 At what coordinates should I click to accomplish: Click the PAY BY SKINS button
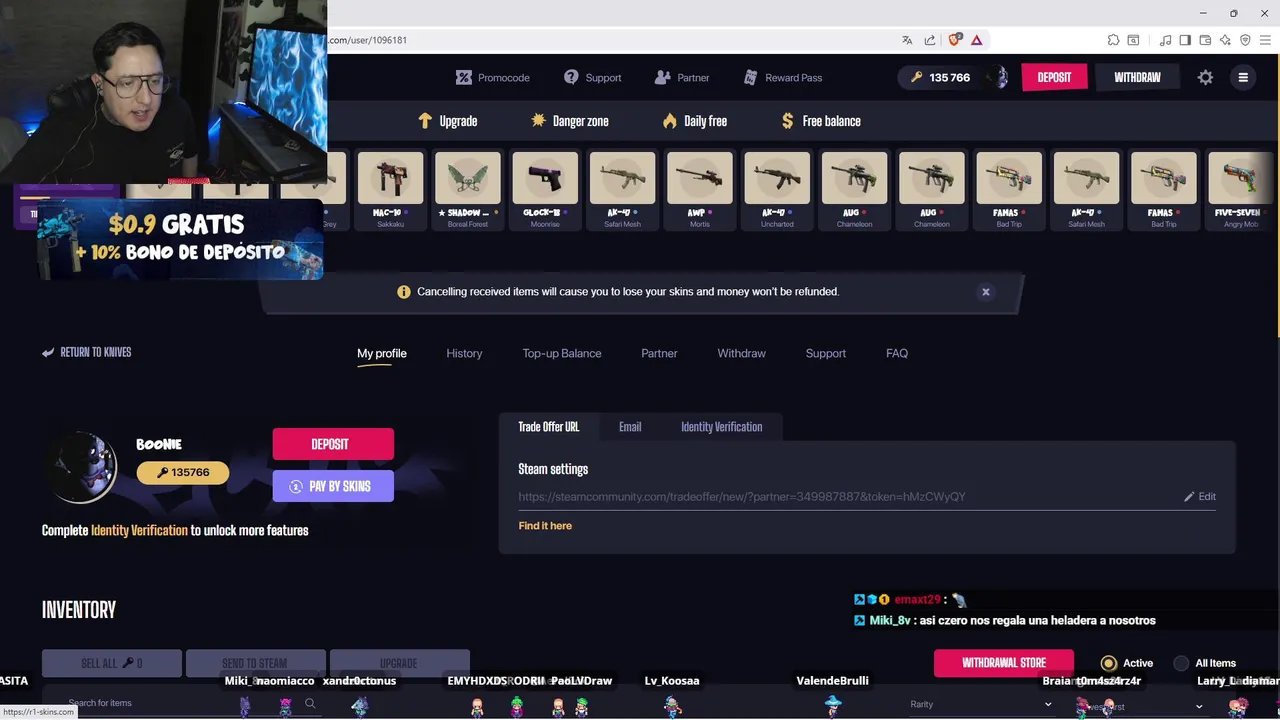[x=333, y=486]
